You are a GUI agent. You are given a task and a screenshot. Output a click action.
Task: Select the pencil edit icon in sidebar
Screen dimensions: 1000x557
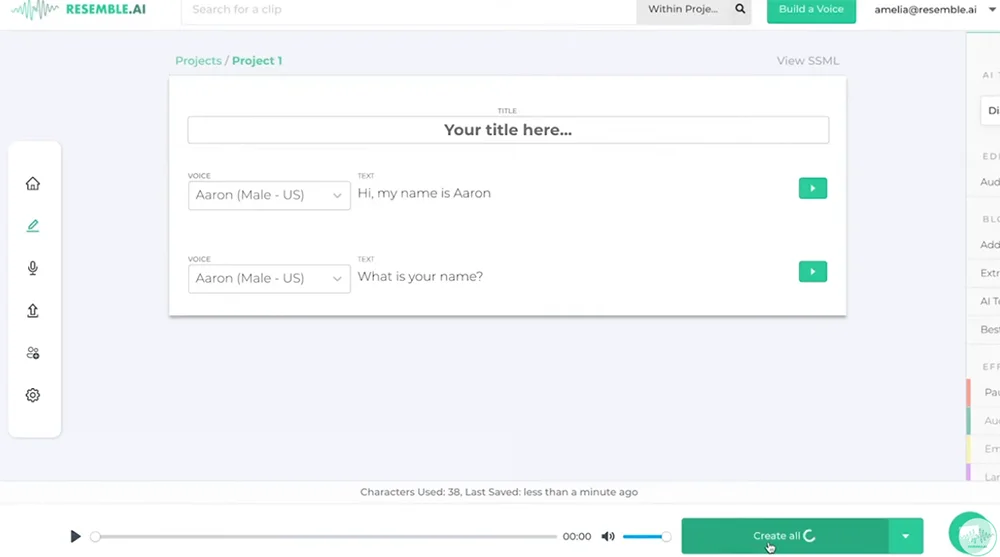pyautogui.click(x=33, y=226)
